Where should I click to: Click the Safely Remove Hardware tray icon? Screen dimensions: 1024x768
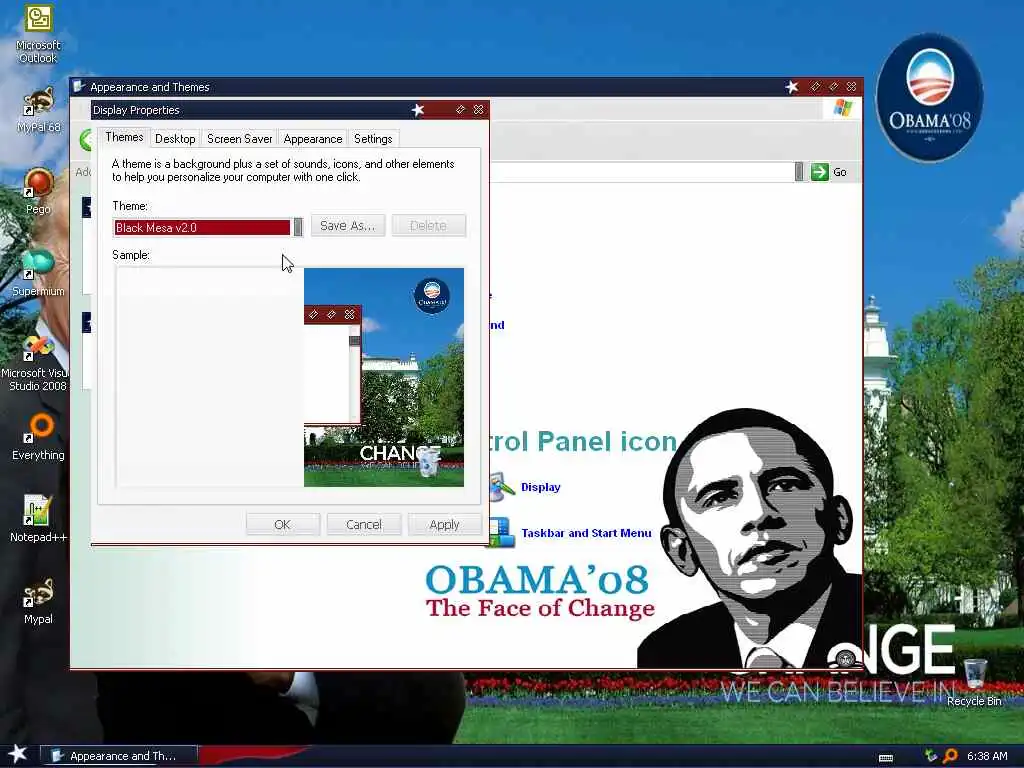[x=931, y=756]
